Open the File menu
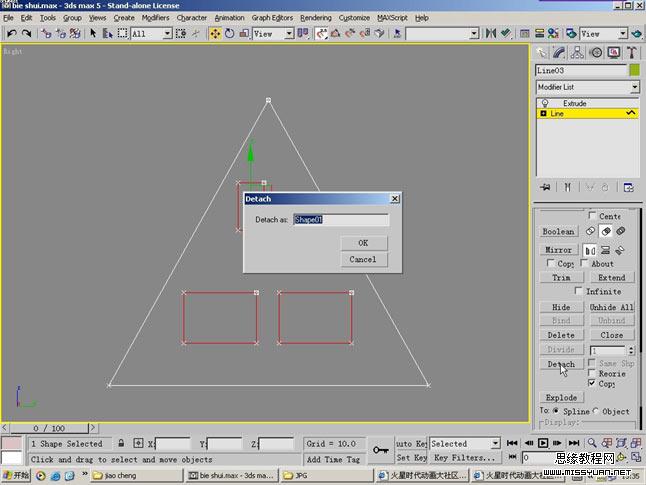The width and height of the screenshot is (646, 485). (x=8, y=18)
